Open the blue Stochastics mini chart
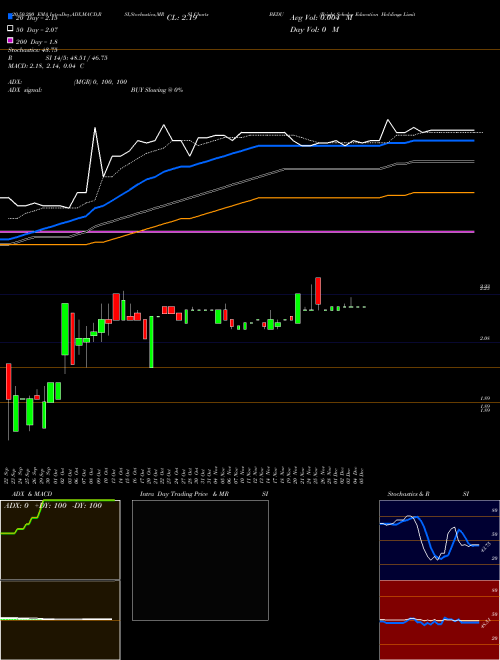This screenshot has width=500, height=660. pos(439,540)
